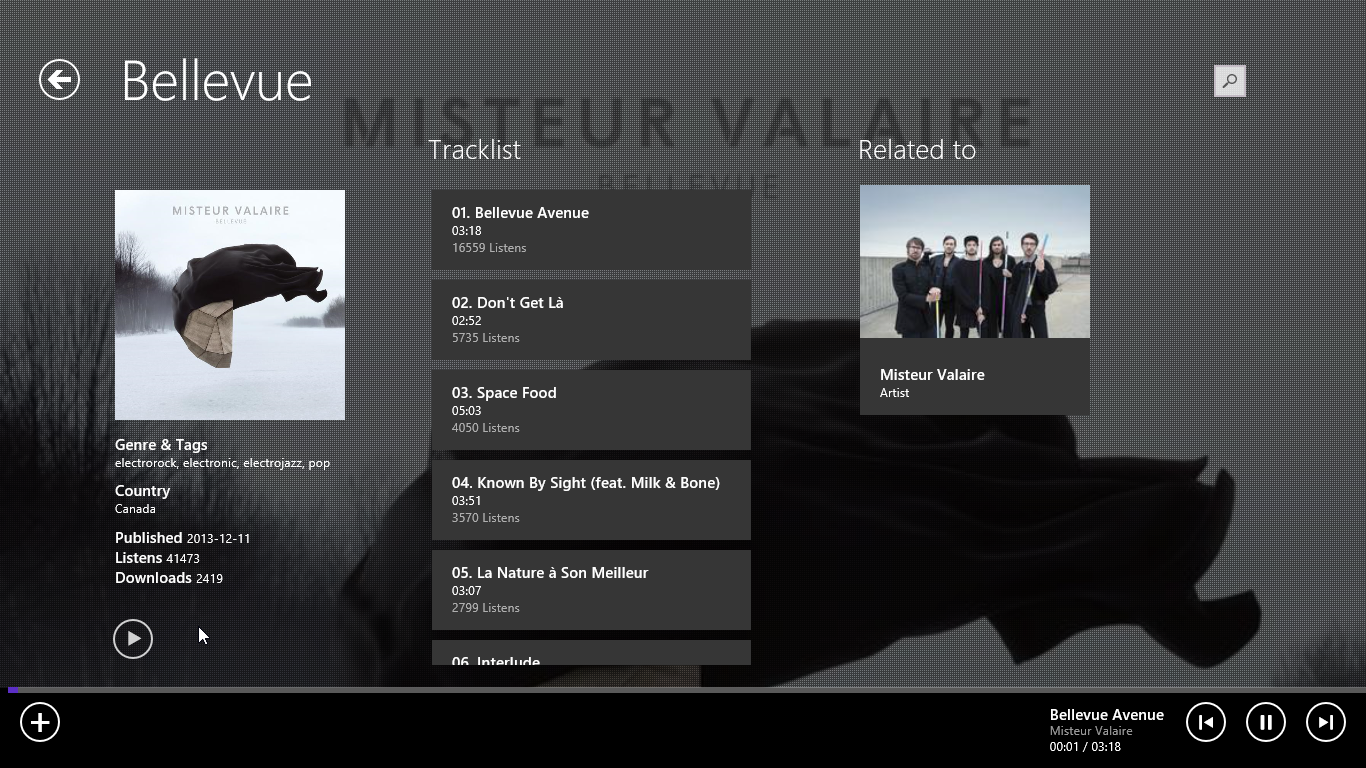Image resolution: width=1366 pixels, height=768 pixels.
Task: Seek along the playback progress bar
Action: [x=683, y=690]
